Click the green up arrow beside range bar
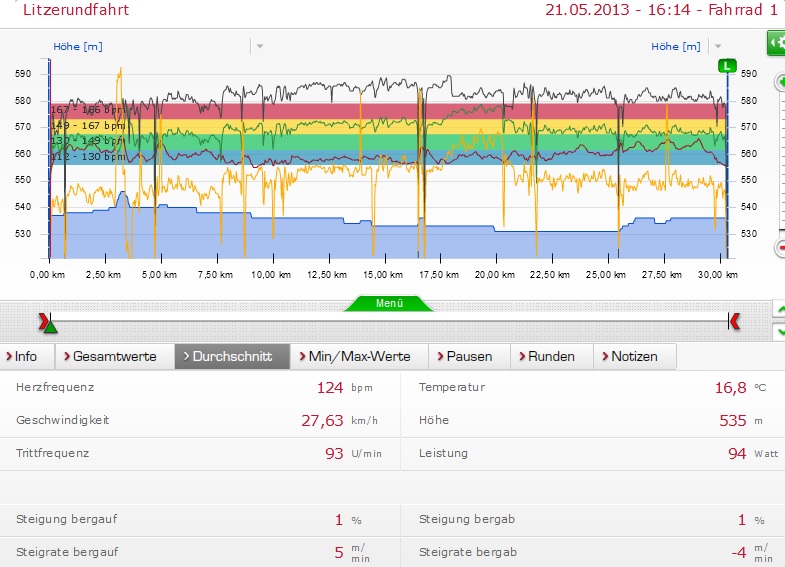 780,309
